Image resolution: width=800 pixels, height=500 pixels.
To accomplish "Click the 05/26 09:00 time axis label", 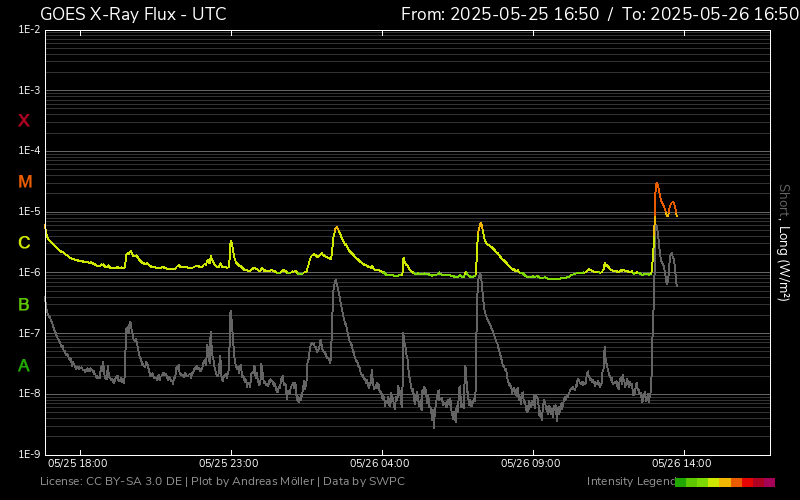I will tap(531, 464).
